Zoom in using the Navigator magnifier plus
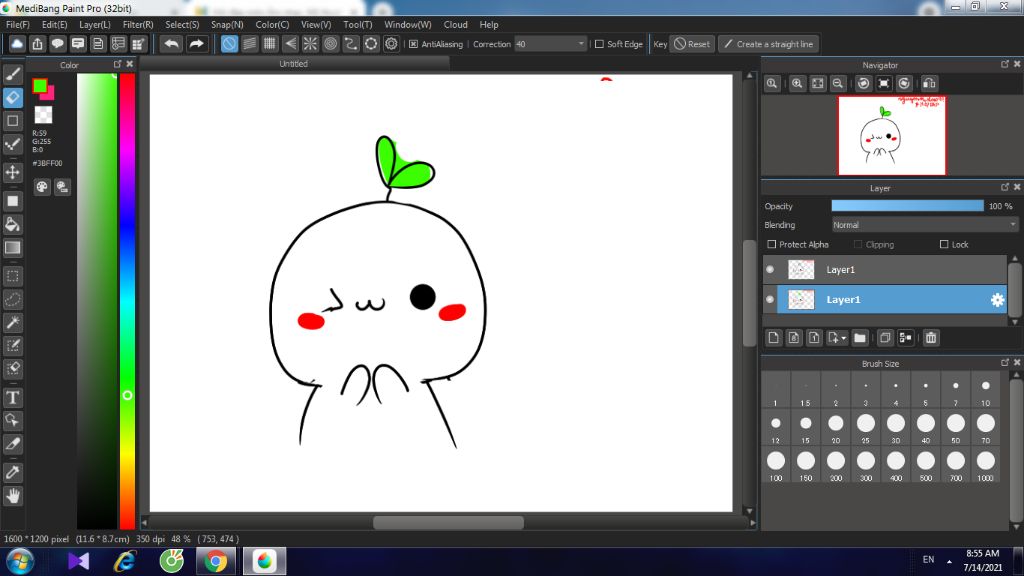This screenshot has height=576, width=1024. [x=797, y=84]
